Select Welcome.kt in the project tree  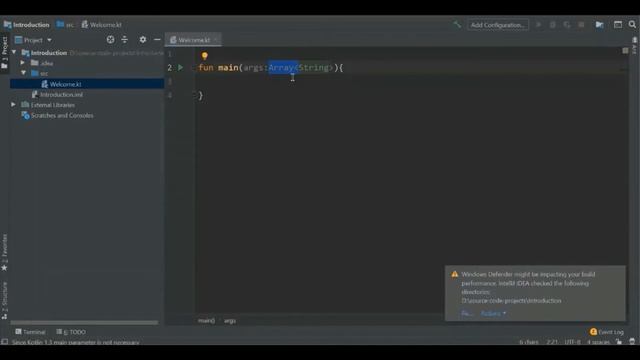coord(87,84)
